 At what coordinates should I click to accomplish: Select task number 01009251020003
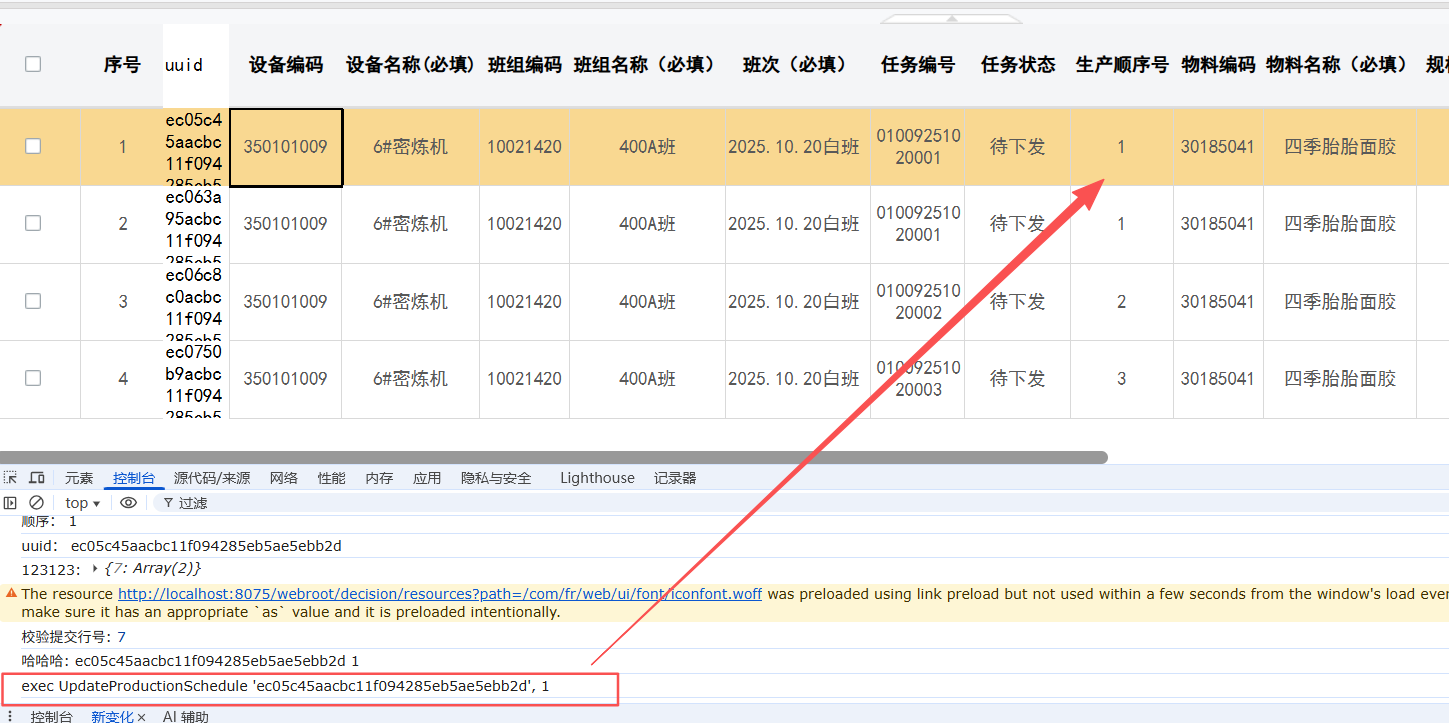pyautogui.click(x=918, y=378)
